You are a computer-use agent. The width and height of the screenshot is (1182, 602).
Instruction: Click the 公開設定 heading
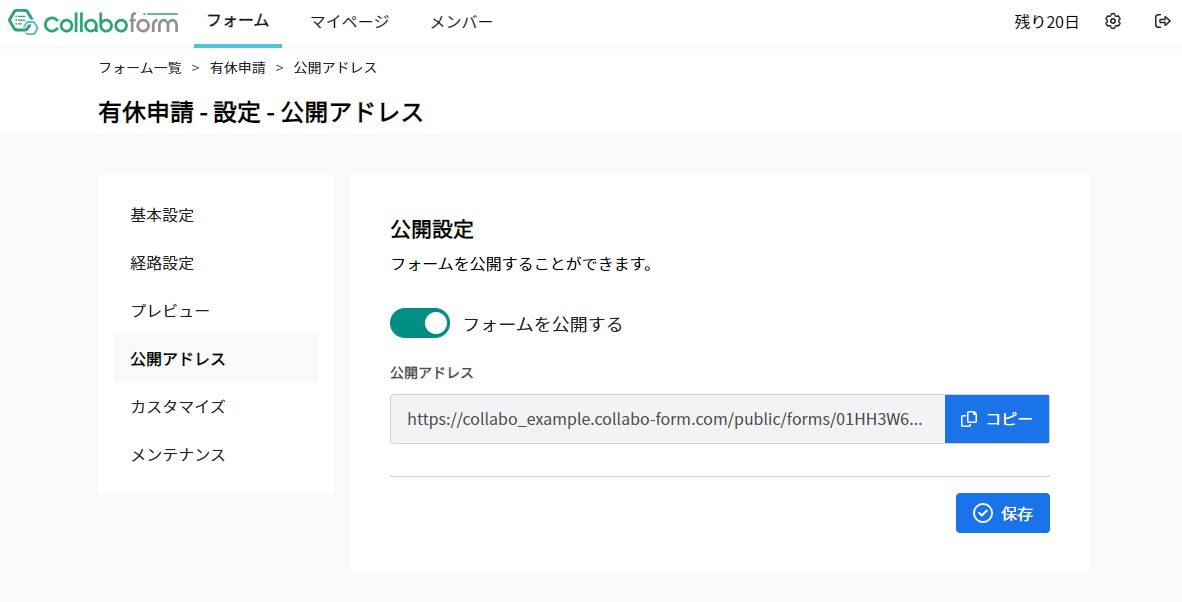pyautogui.click(x=432, y=229)
